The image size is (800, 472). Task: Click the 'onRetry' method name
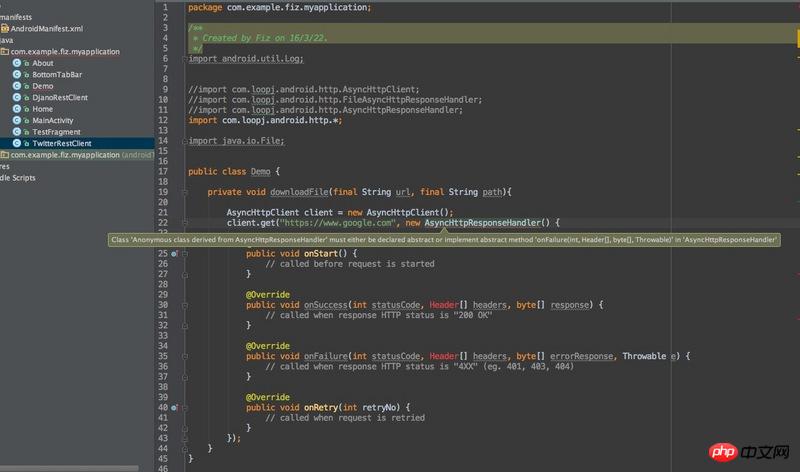point(320,408)
